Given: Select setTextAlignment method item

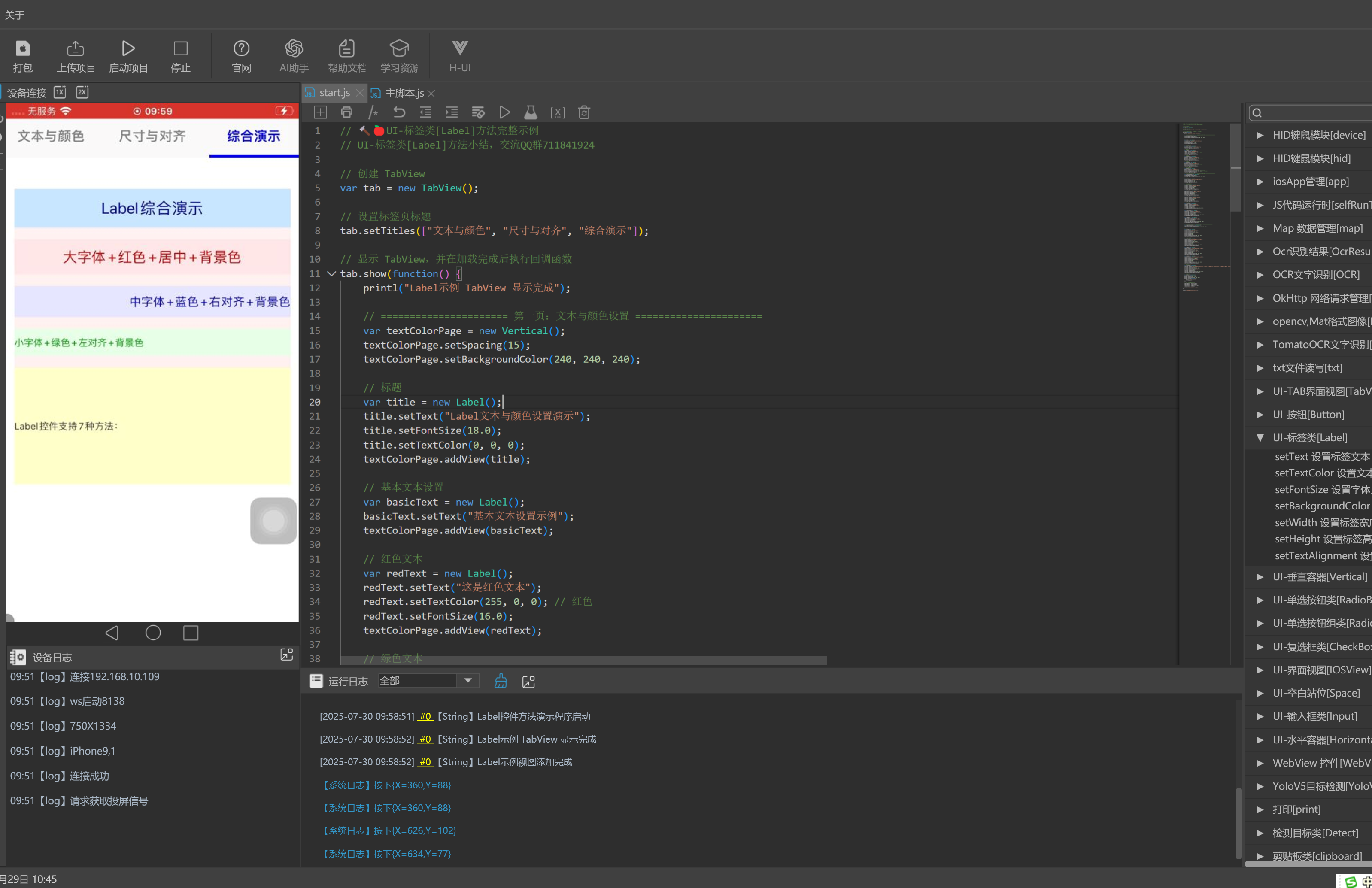Looking at the screenshot, I should (1323, 555).
